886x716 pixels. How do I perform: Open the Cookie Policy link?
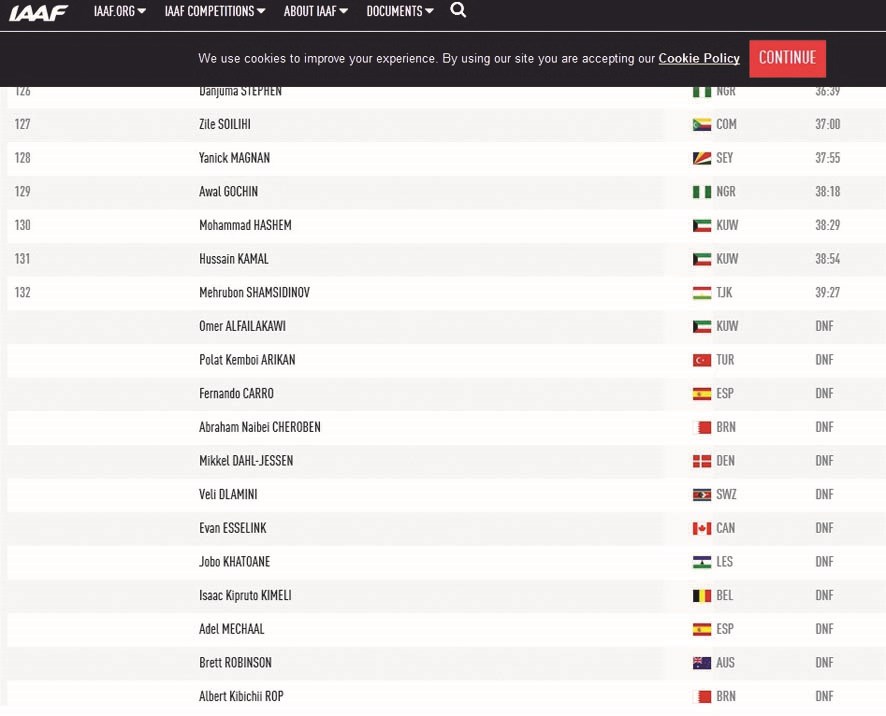click(x=699, y=58)
